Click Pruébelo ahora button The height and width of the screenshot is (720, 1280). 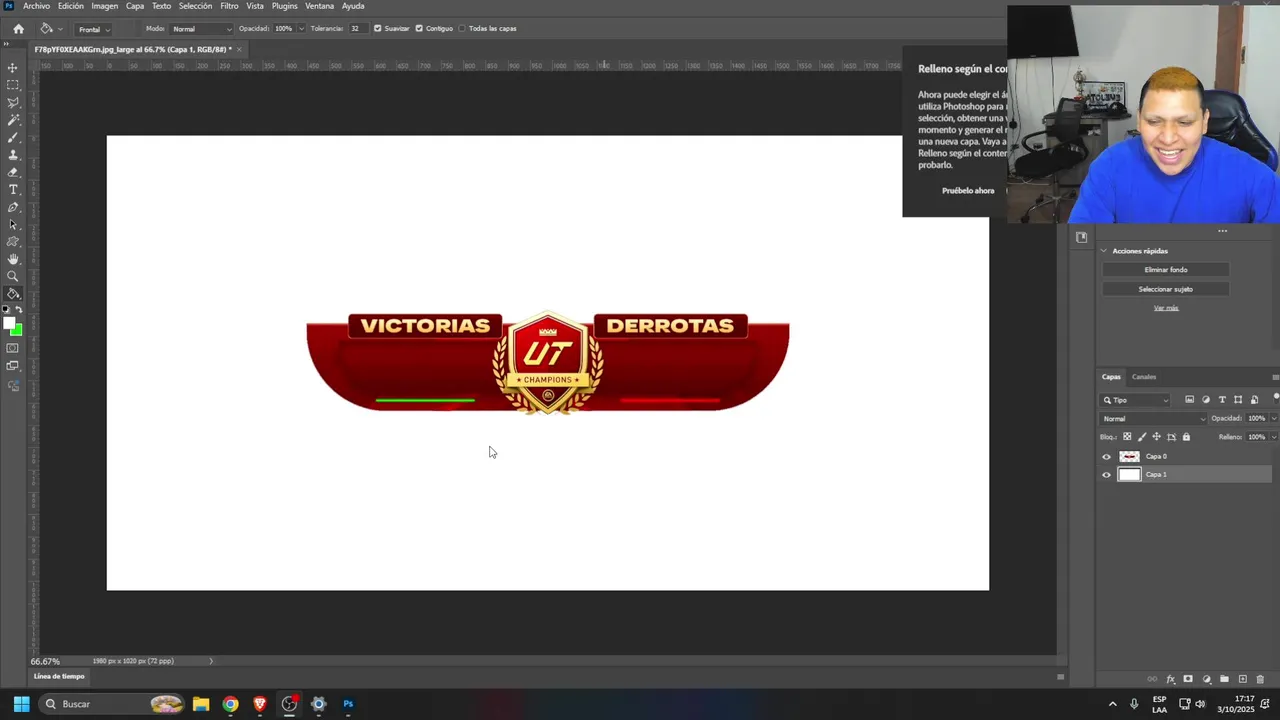point(968,191)
